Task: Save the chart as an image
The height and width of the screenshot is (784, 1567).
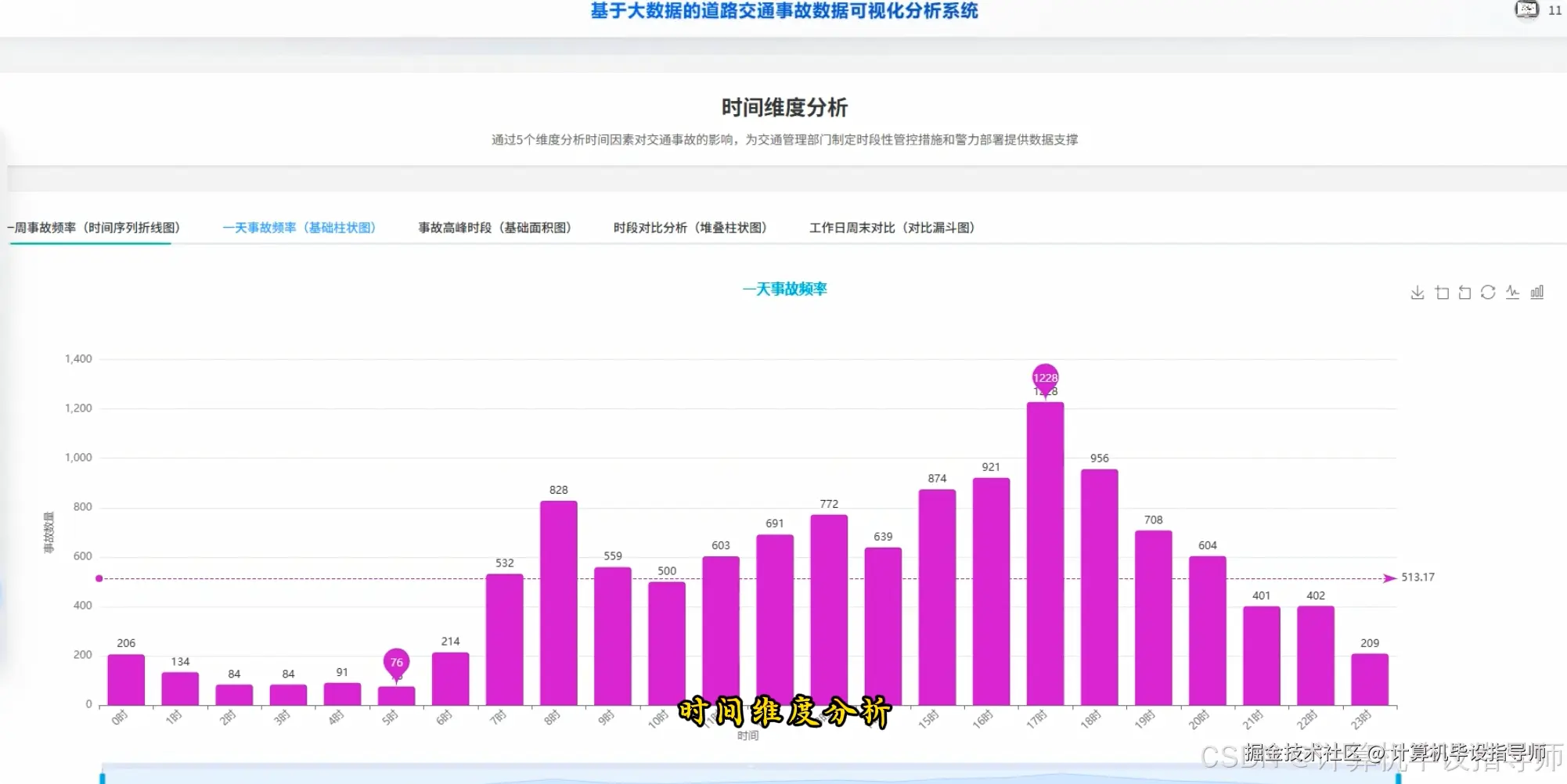Action: click(x=1418, y=292)
